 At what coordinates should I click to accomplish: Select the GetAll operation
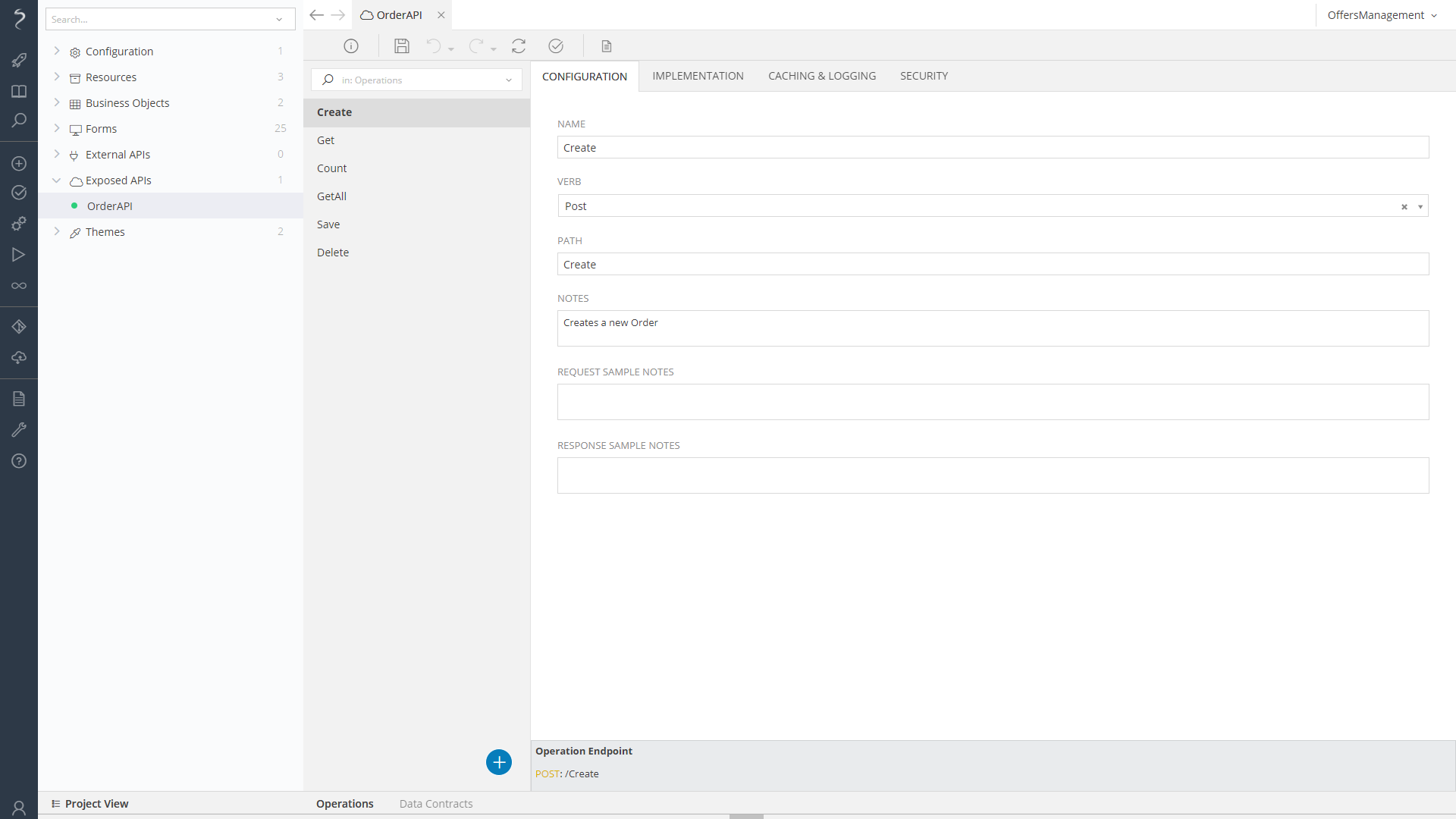pos(332,196)
